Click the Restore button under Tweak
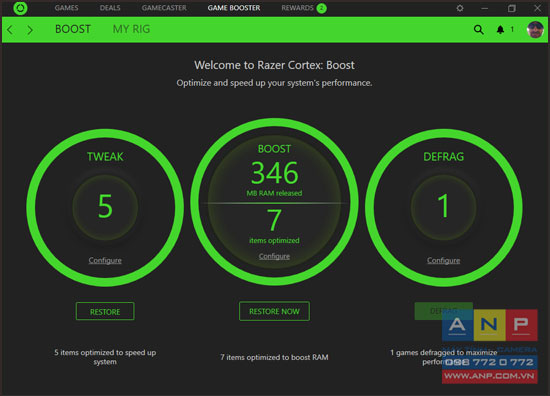Screen dimensions: 550x396 pos(105,311)
